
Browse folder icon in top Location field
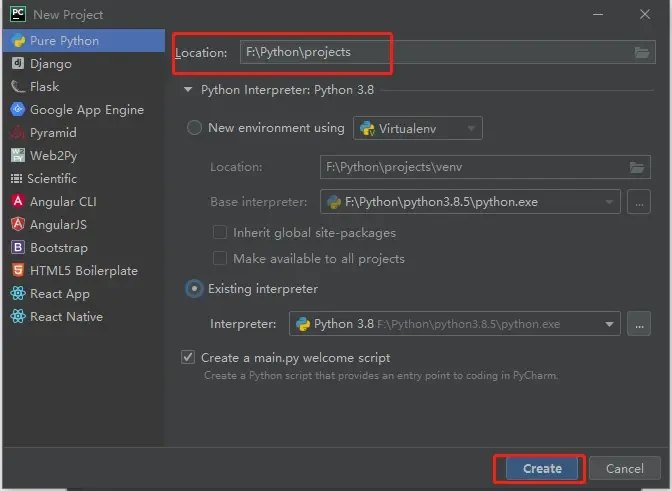[x=641, y=52]
